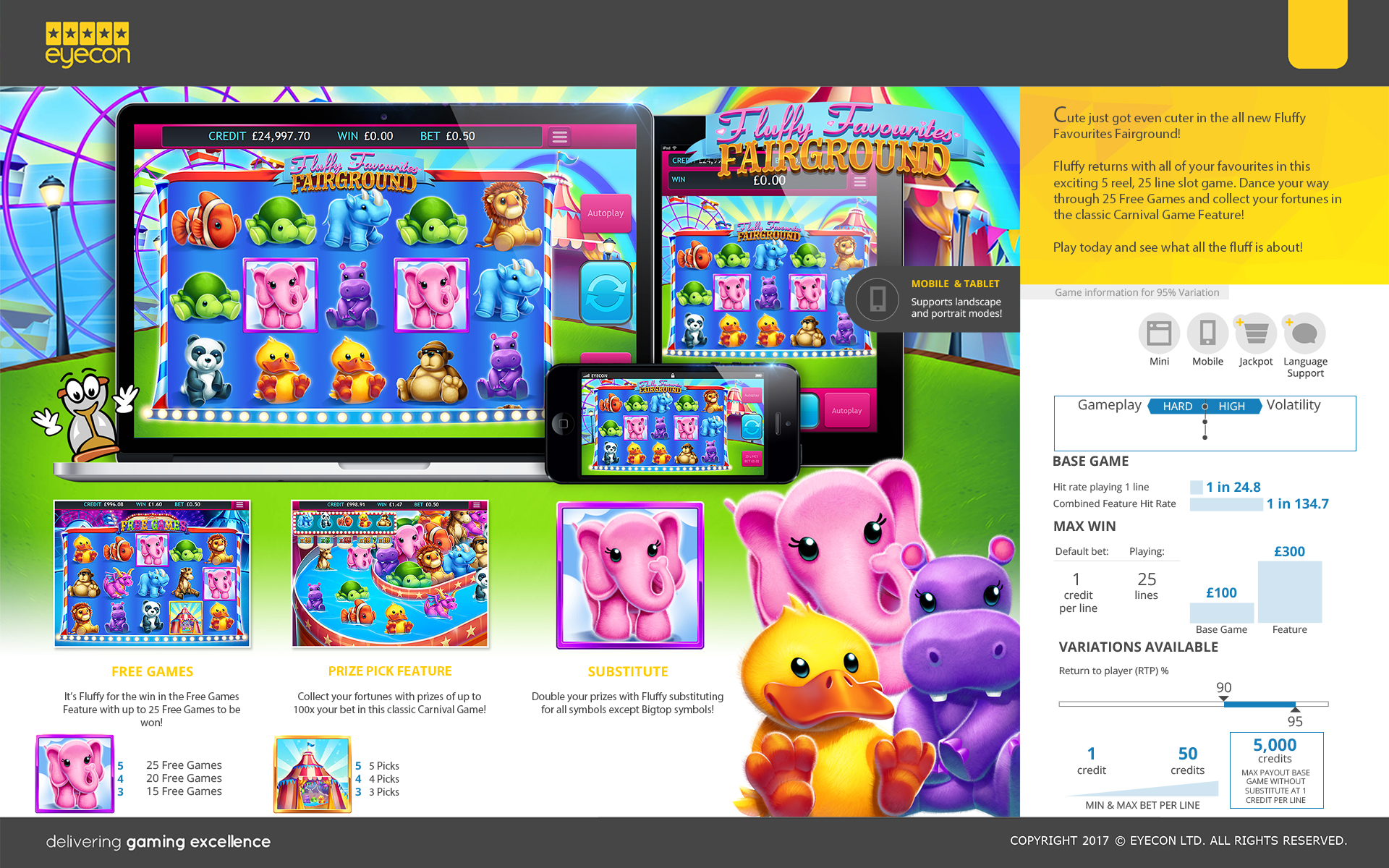Click the Mini feature icon
This screenshot has height=868, width=1389.
coord(1159,333)
